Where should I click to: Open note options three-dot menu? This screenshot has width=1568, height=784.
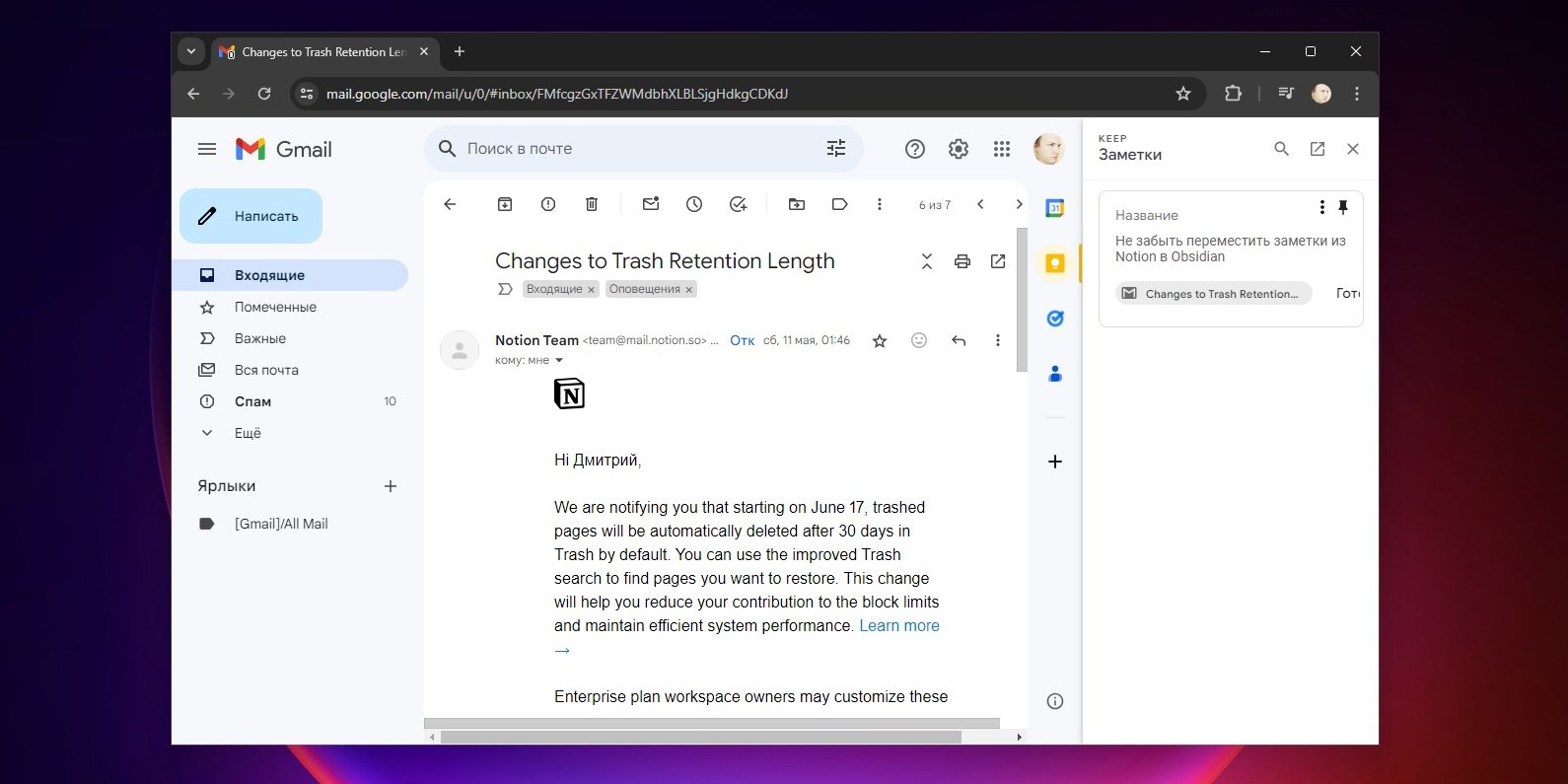[x=1322, y=207]
